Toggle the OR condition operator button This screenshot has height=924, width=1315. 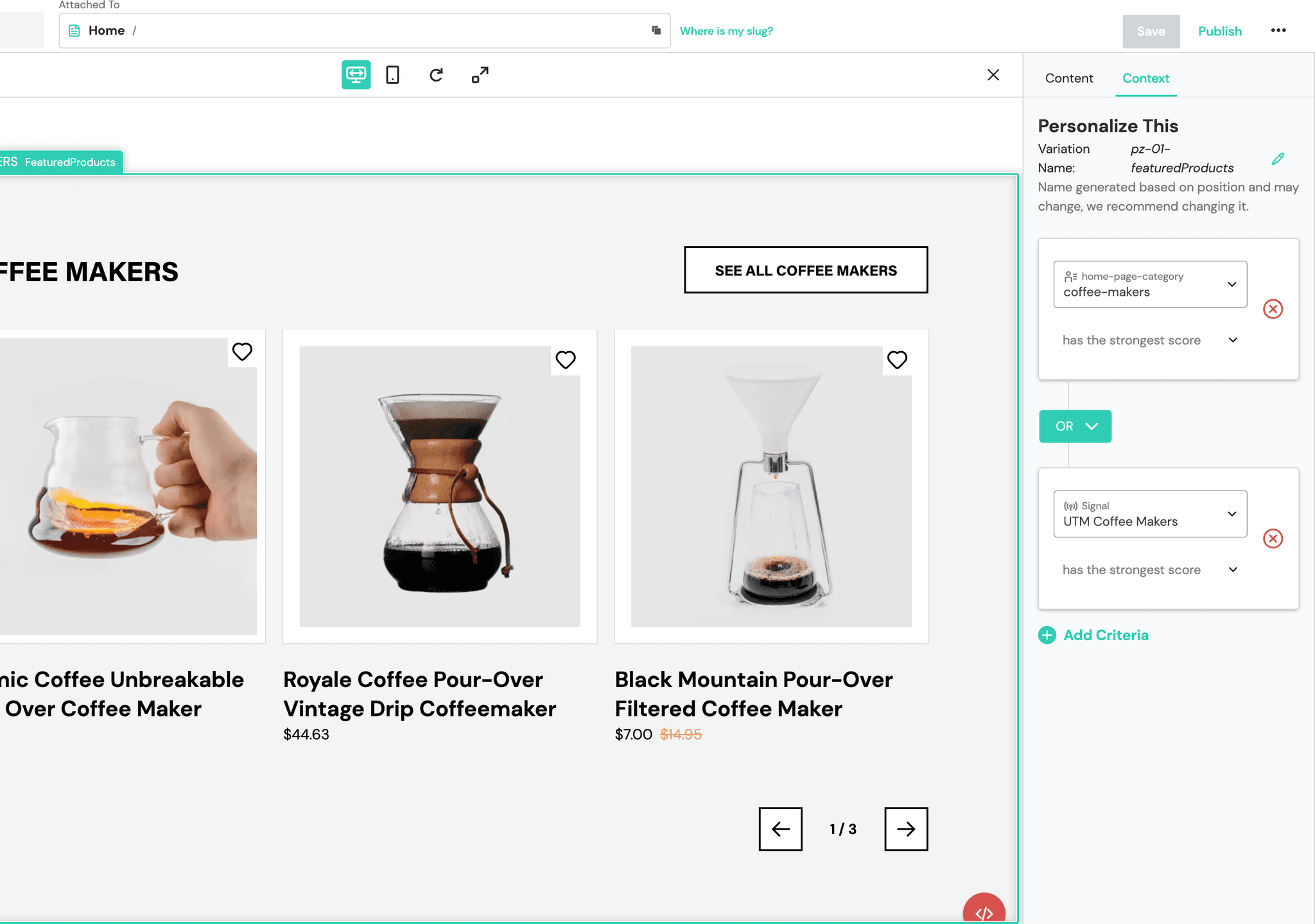pyautogui.click(x=1075, y=426)
